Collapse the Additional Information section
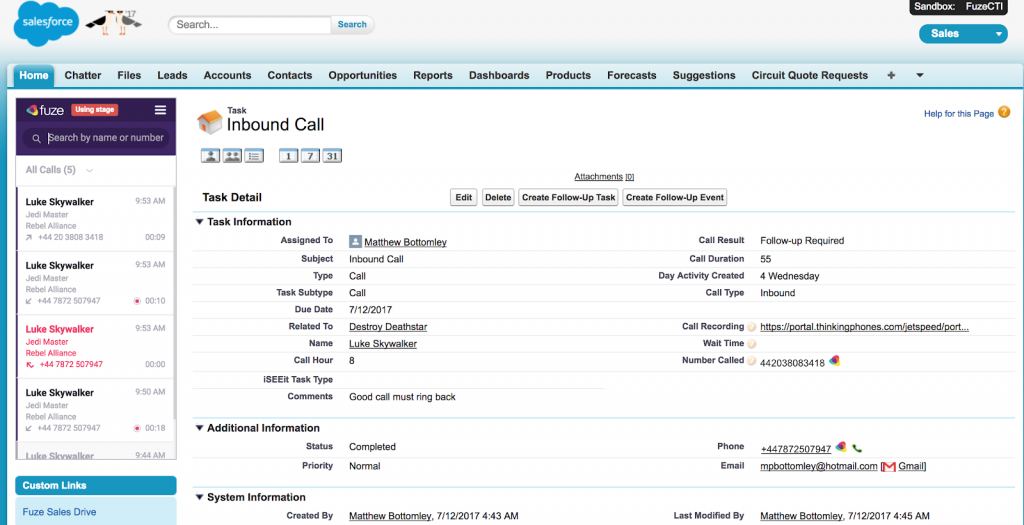The image size is (1024, 525). (x=199, y=428)
